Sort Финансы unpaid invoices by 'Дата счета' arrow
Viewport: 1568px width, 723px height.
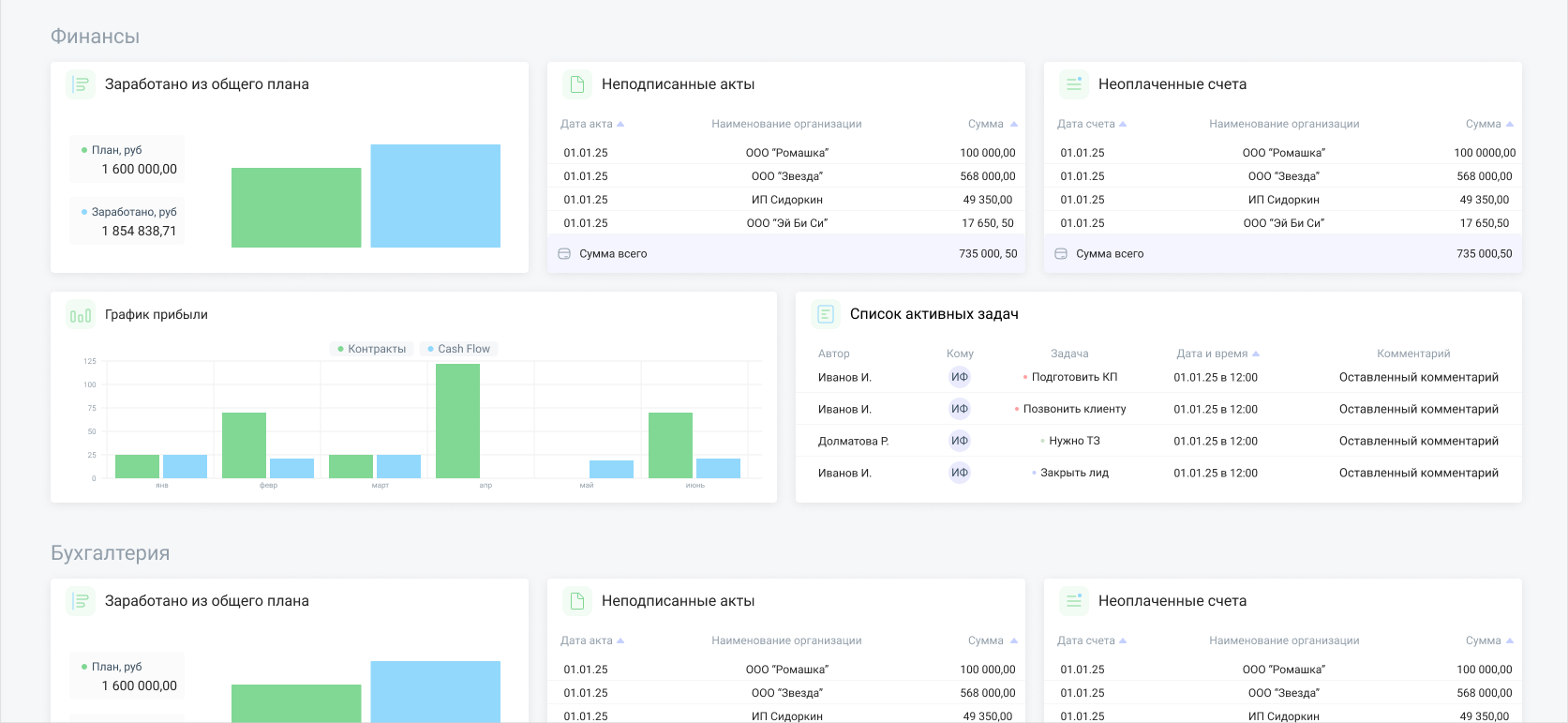point(1123,124)
